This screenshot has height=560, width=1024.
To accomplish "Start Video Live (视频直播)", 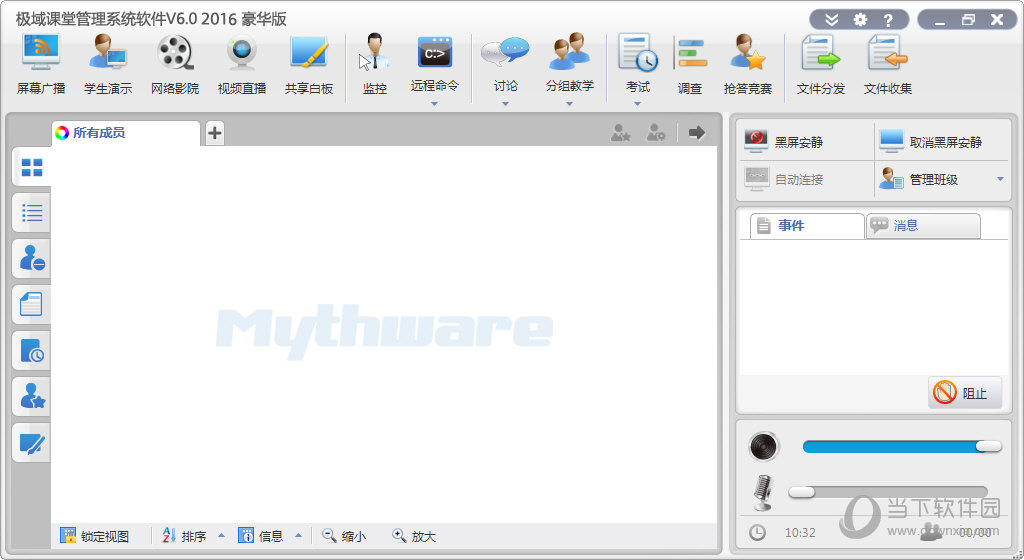I will click(x=242, y=65).
